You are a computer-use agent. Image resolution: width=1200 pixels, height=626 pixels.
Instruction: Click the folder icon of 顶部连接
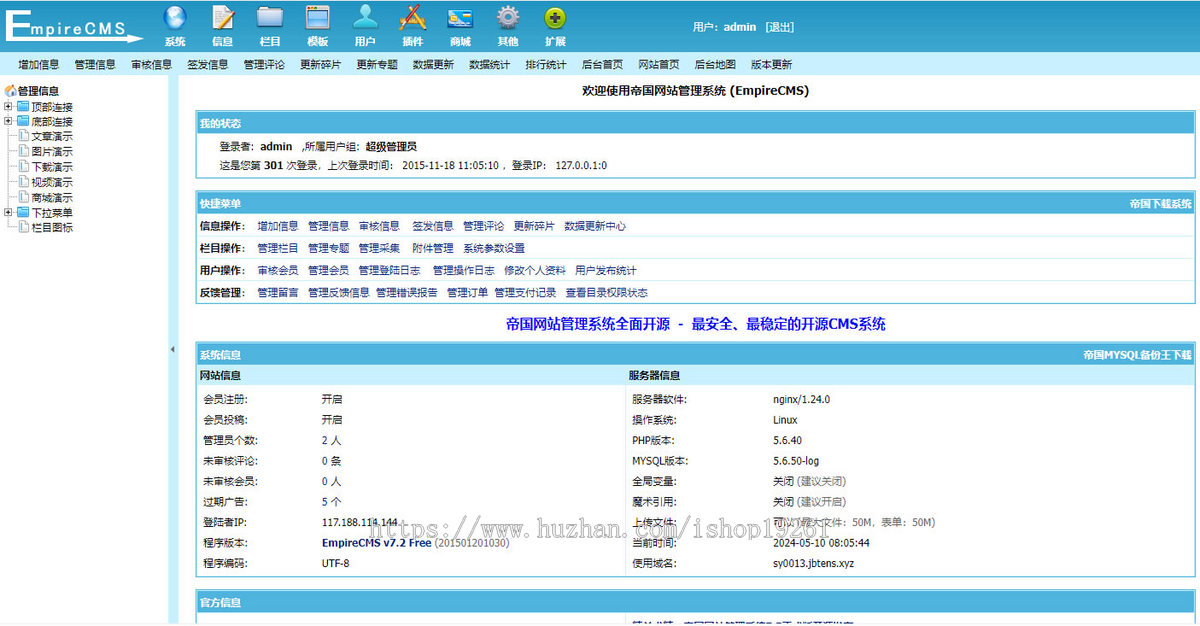click(x=23, y=107)
